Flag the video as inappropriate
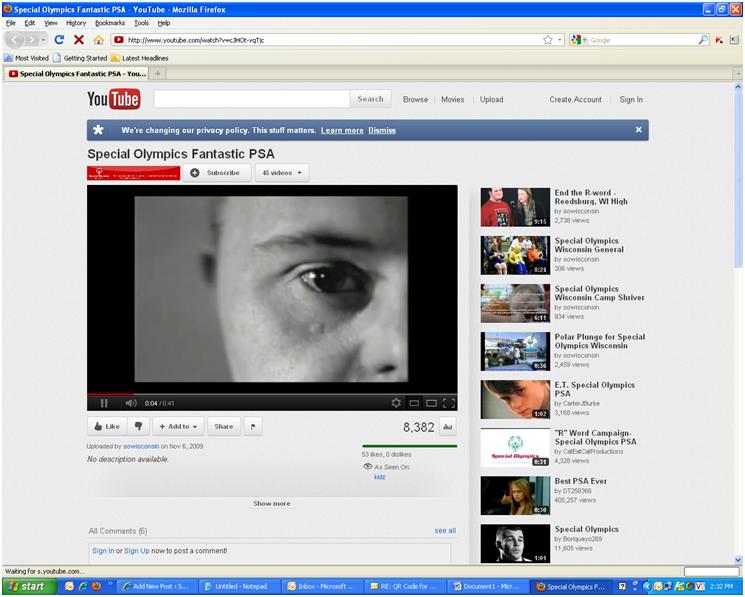Screen dimensions: 745x597 click(x=253, y=426)
